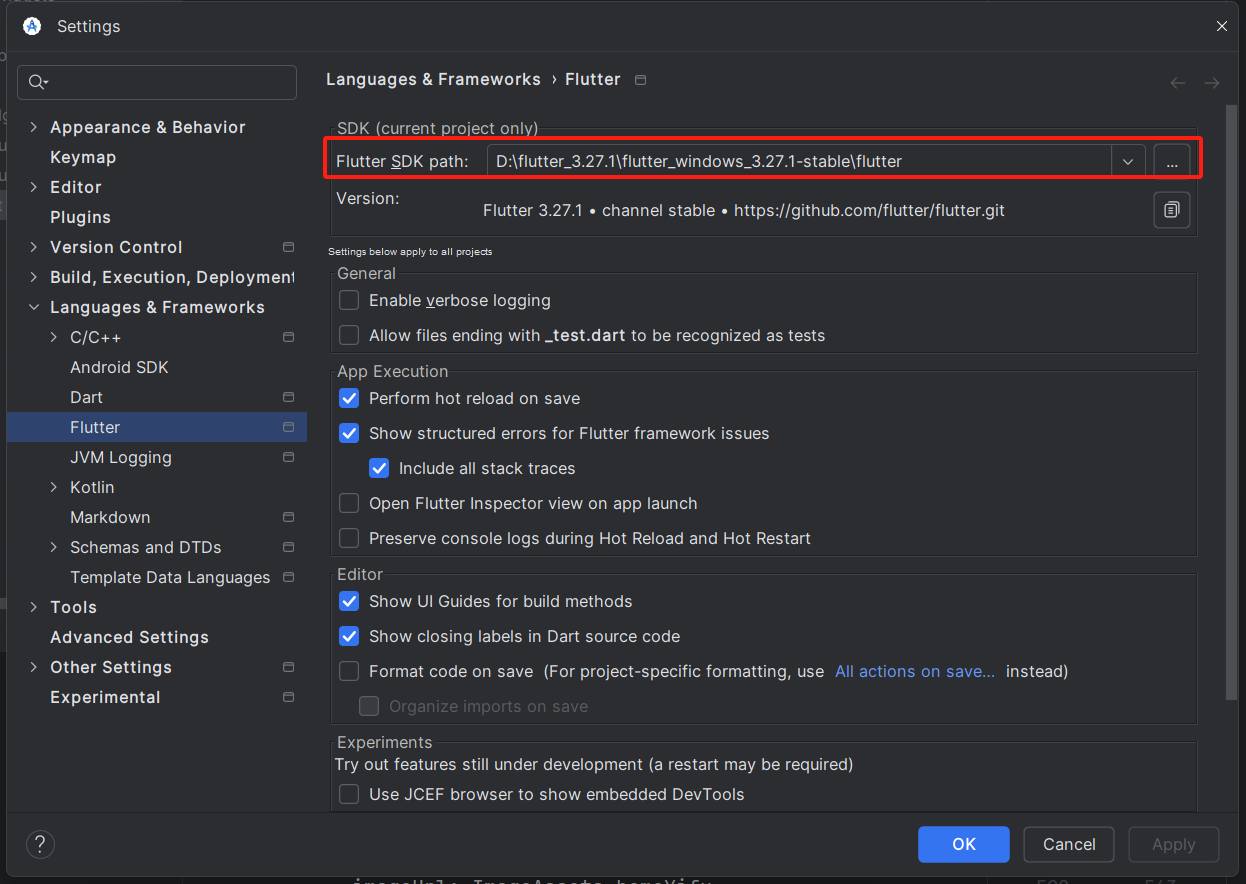Click the OK button
The image size is (1246, 884).
click(963, 844)
